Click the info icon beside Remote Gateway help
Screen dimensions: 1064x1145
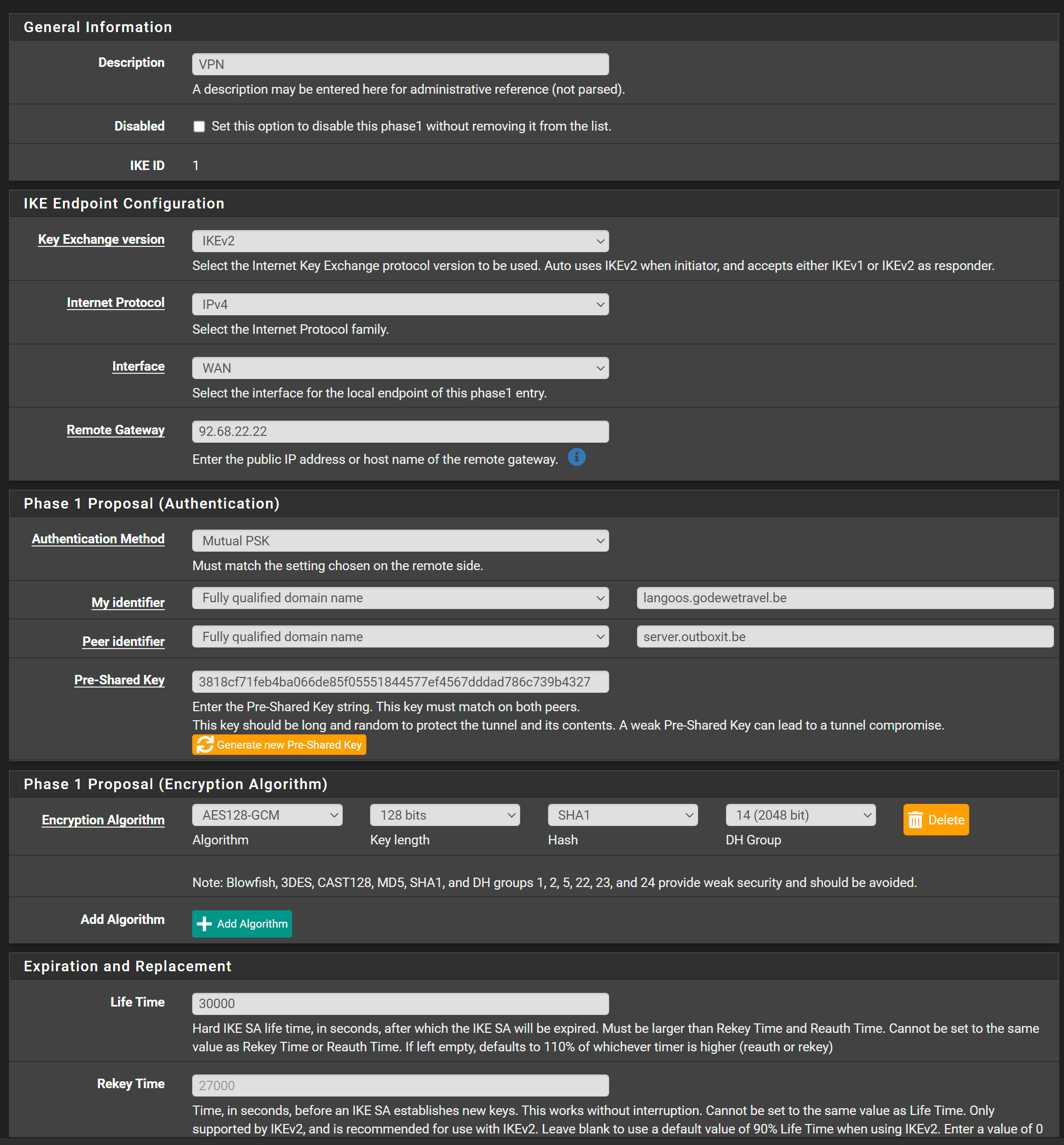(x=576, y=457)
